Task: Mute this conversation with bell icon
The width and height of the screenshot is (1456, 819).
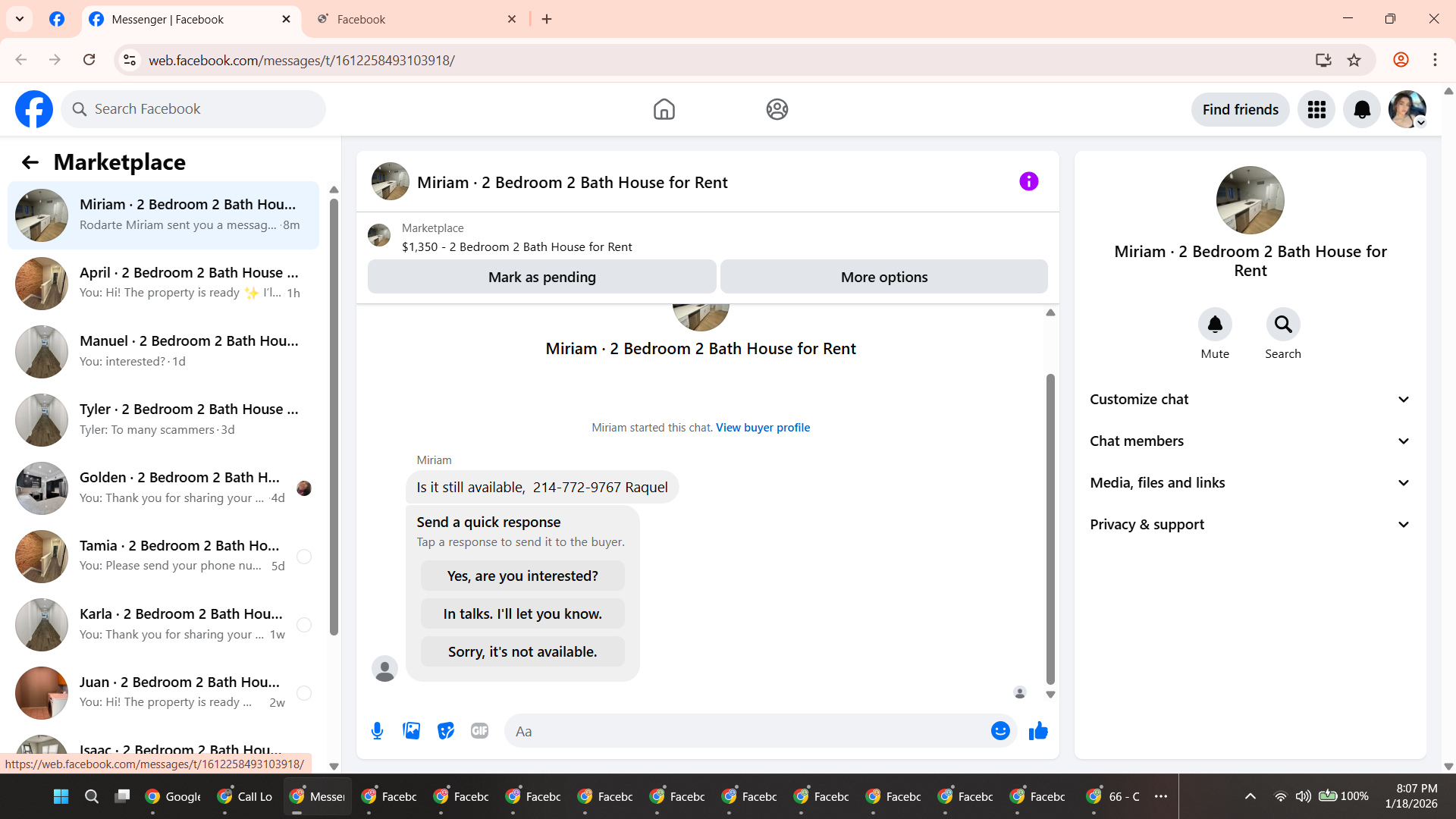Action: (1215, 325)
